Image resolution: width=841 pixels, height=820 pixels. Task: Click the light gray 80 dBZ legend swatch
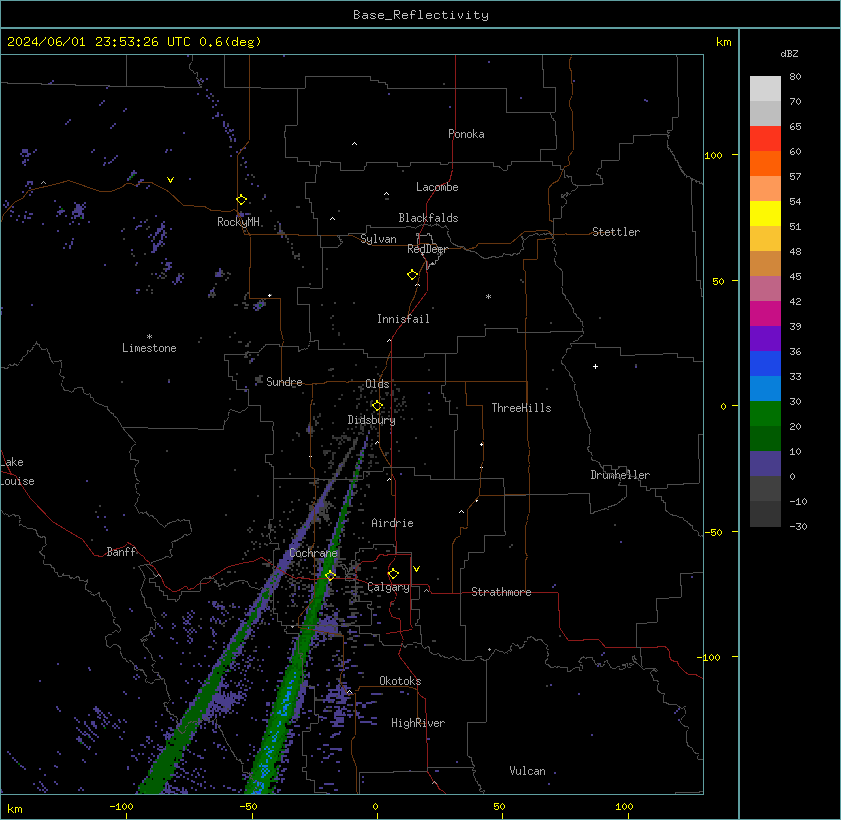tap(765, 89)
